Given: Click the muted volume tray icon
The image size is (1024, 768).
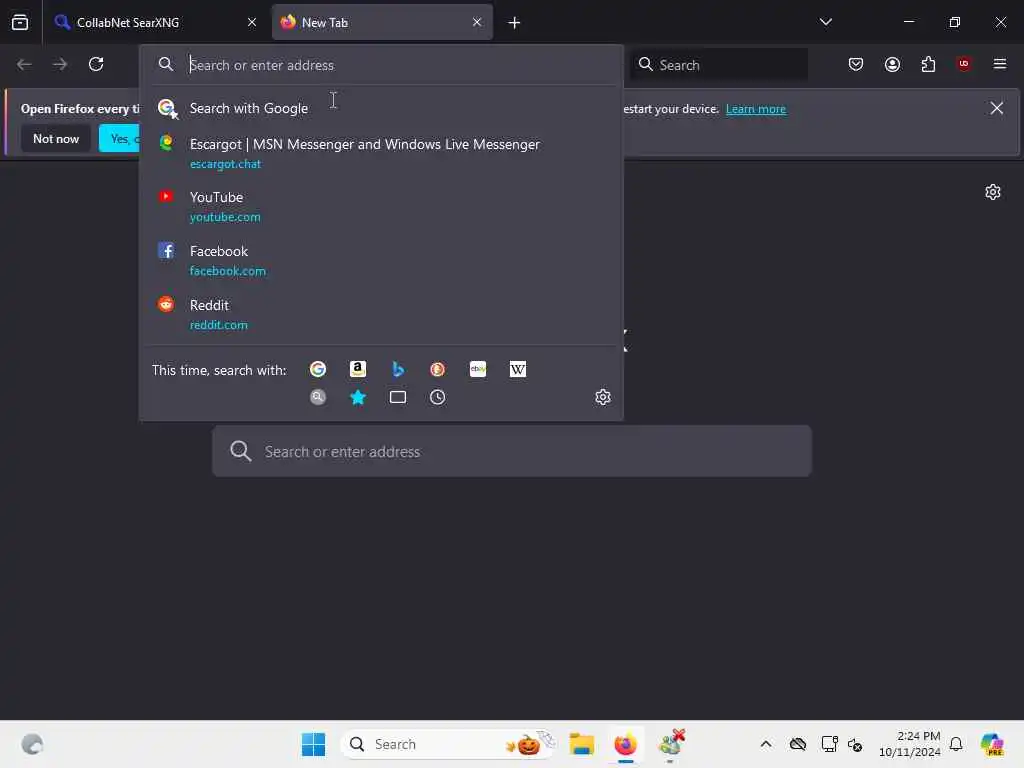Looking at the screenshot, I should point(855,744).
